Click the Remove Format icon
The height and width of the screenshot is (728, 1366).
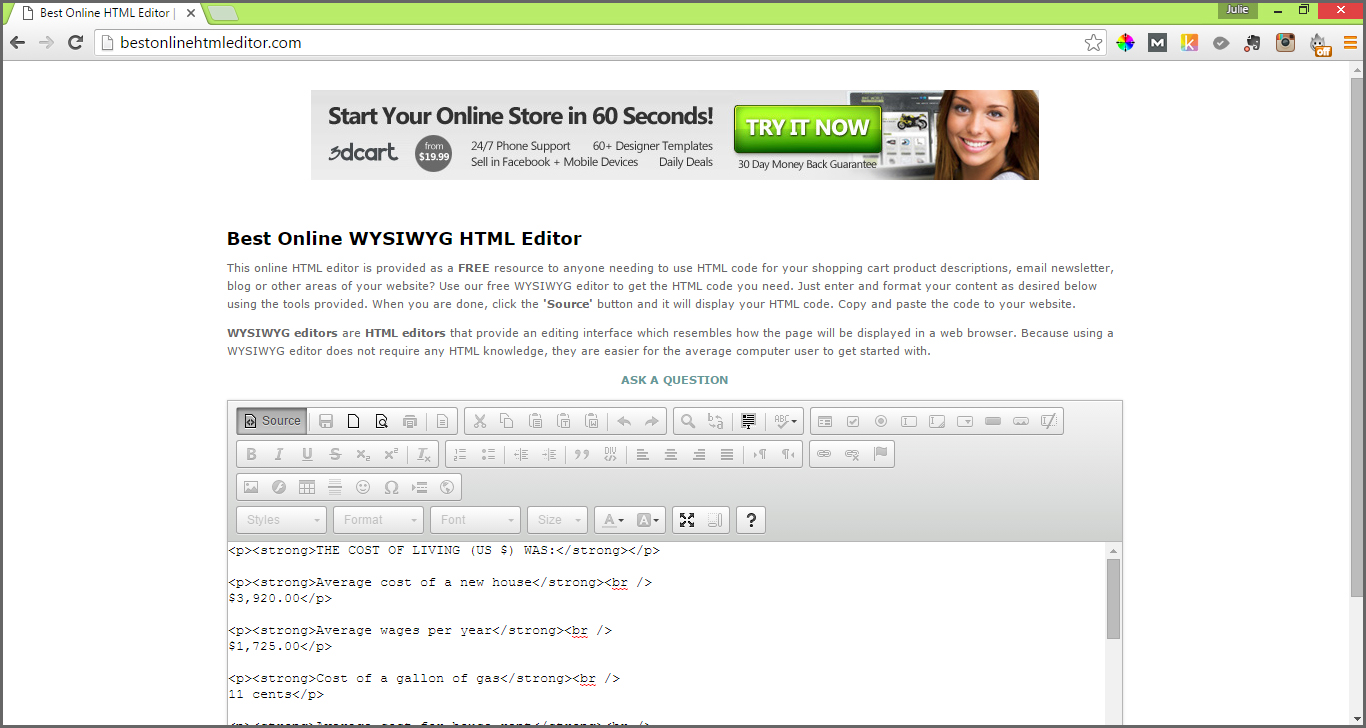tap(424, 454)
